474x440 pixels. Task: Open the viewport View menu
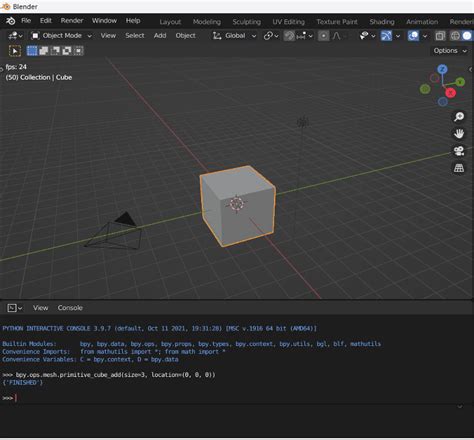click(108, 36)
